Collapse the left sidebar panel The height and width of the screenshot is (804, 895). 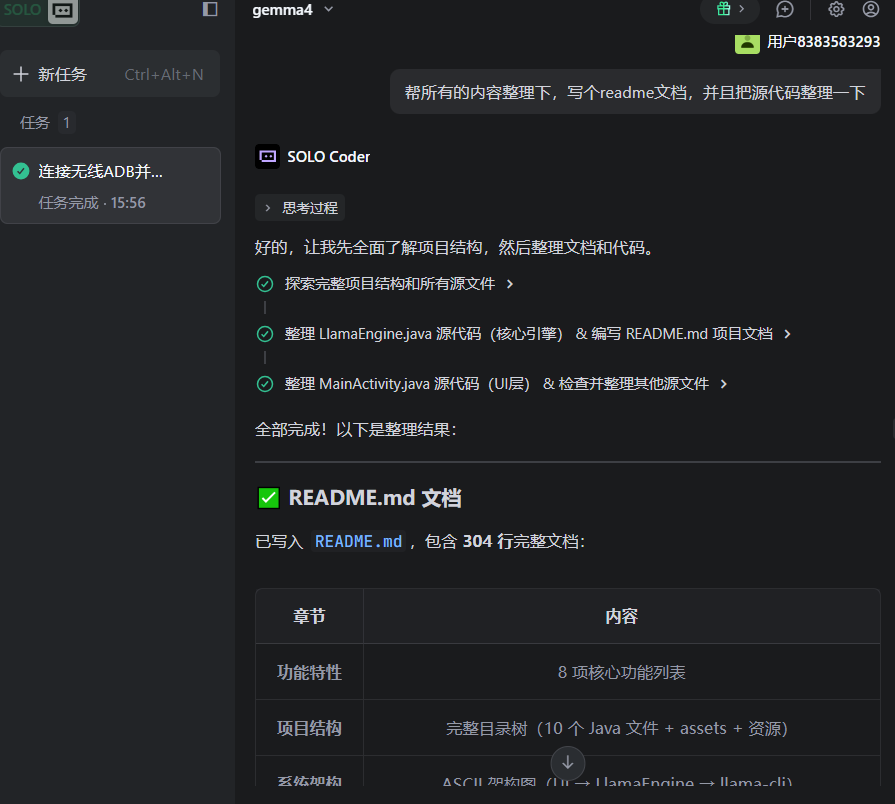(x=210, y=9)
